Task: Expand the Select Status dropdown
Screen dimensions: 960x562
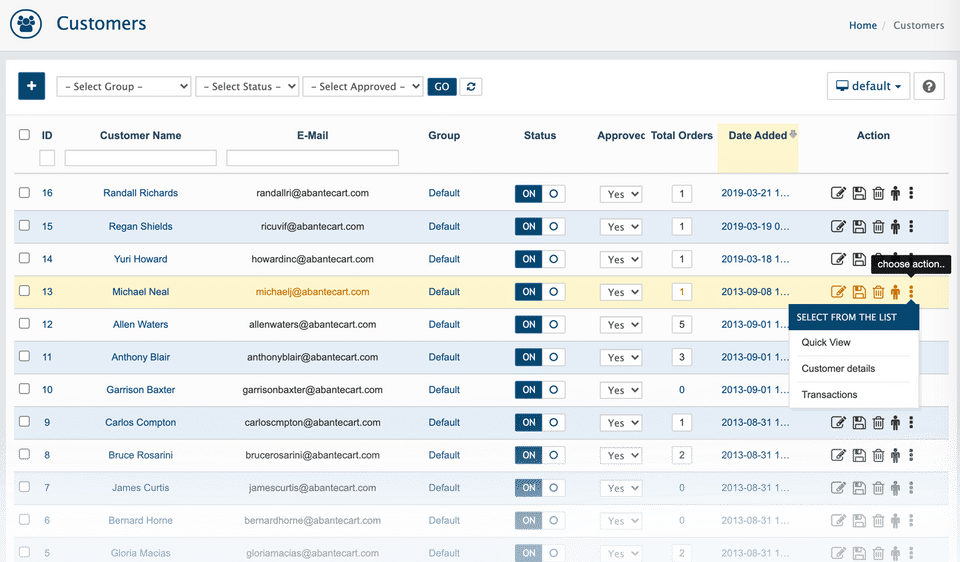Action: [247, 87]
